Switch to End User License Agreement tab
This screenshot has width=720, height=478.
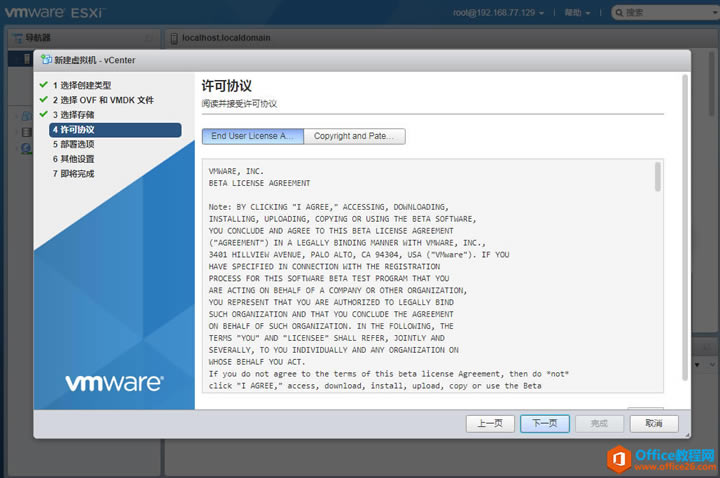click(x=253, y=136)
